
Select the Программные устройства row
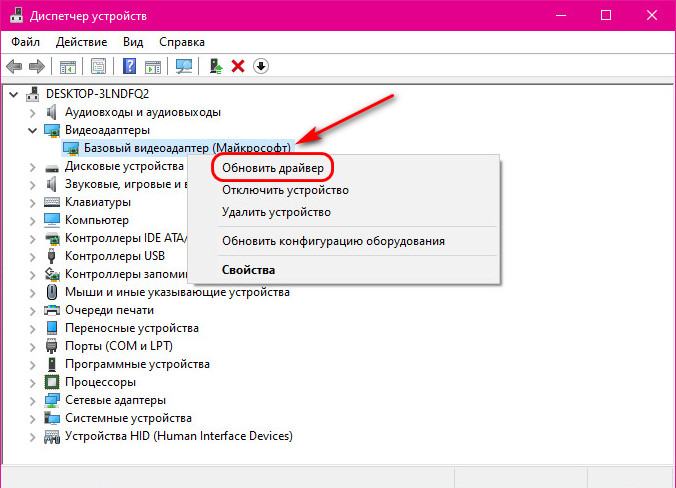(x=127, y=364)
